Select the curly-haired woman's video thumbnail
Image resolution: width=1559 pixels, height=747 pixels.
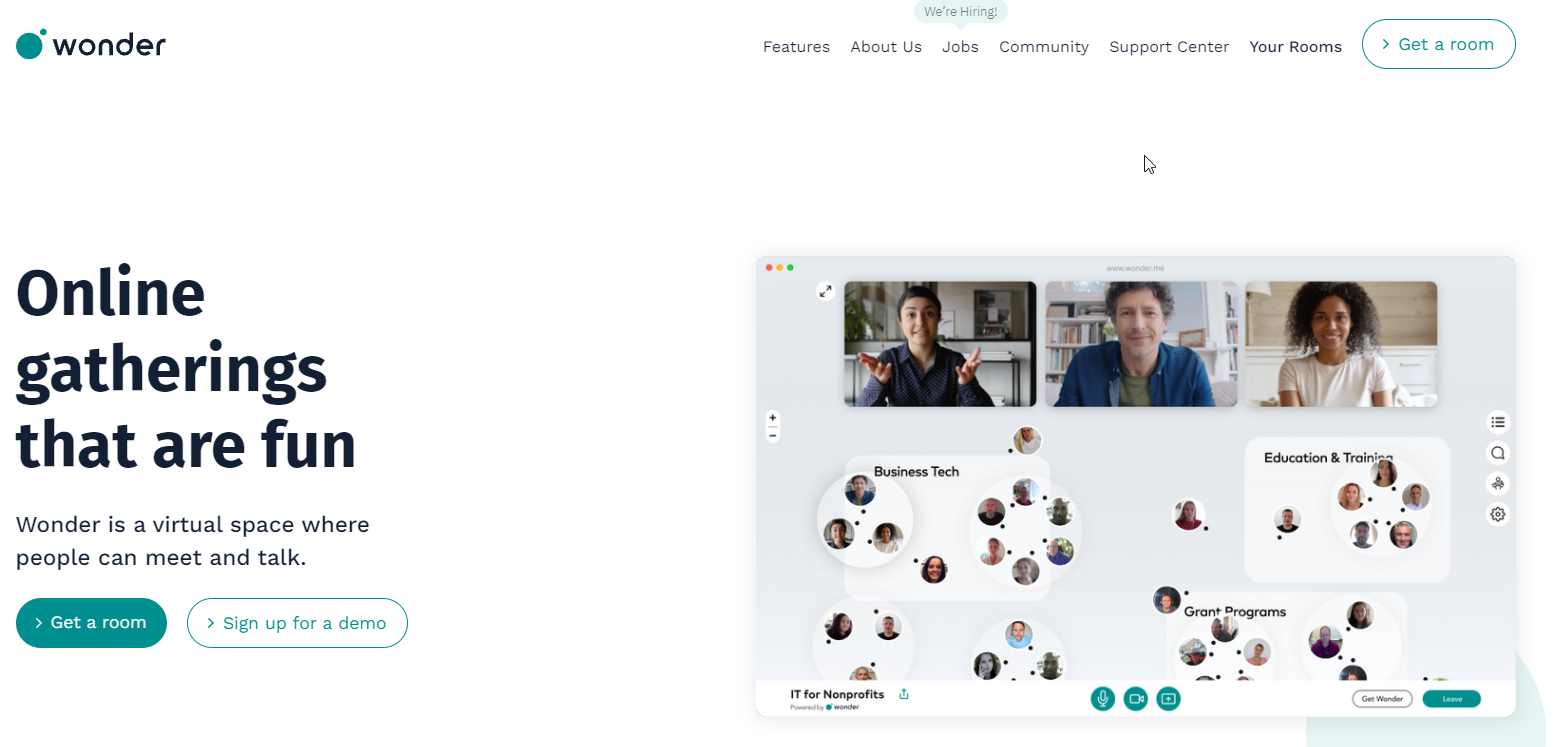(1340, 344)
